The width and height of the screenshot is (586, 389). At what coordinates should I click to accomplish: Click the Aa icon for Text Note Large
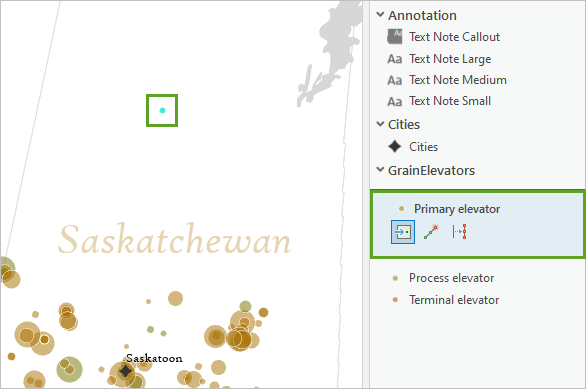point(395,59)
